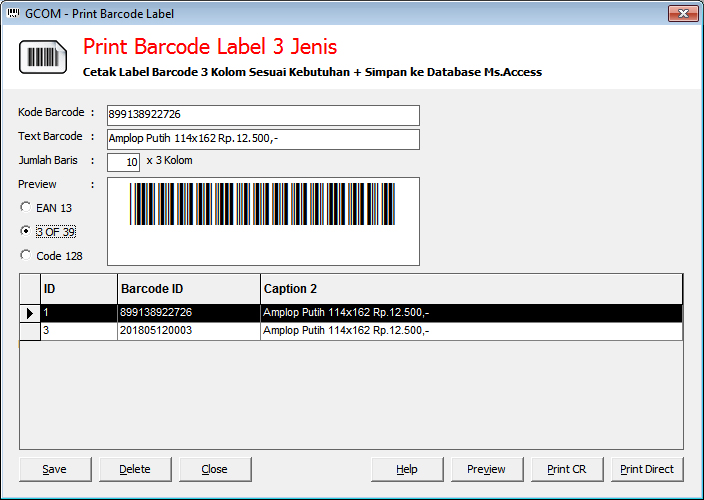Click the Jumlah Baris number field

coord(123,162)
